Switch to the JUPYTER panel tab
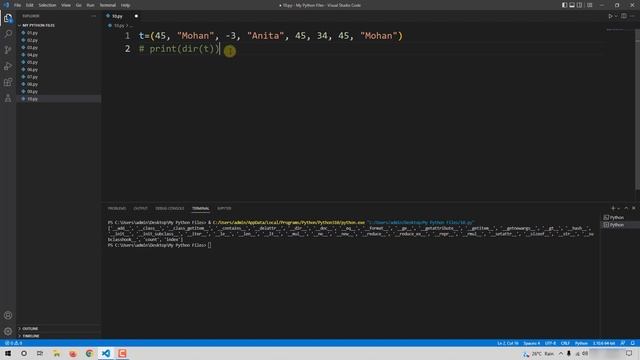640x360 pixels. (x=224, y=208)
